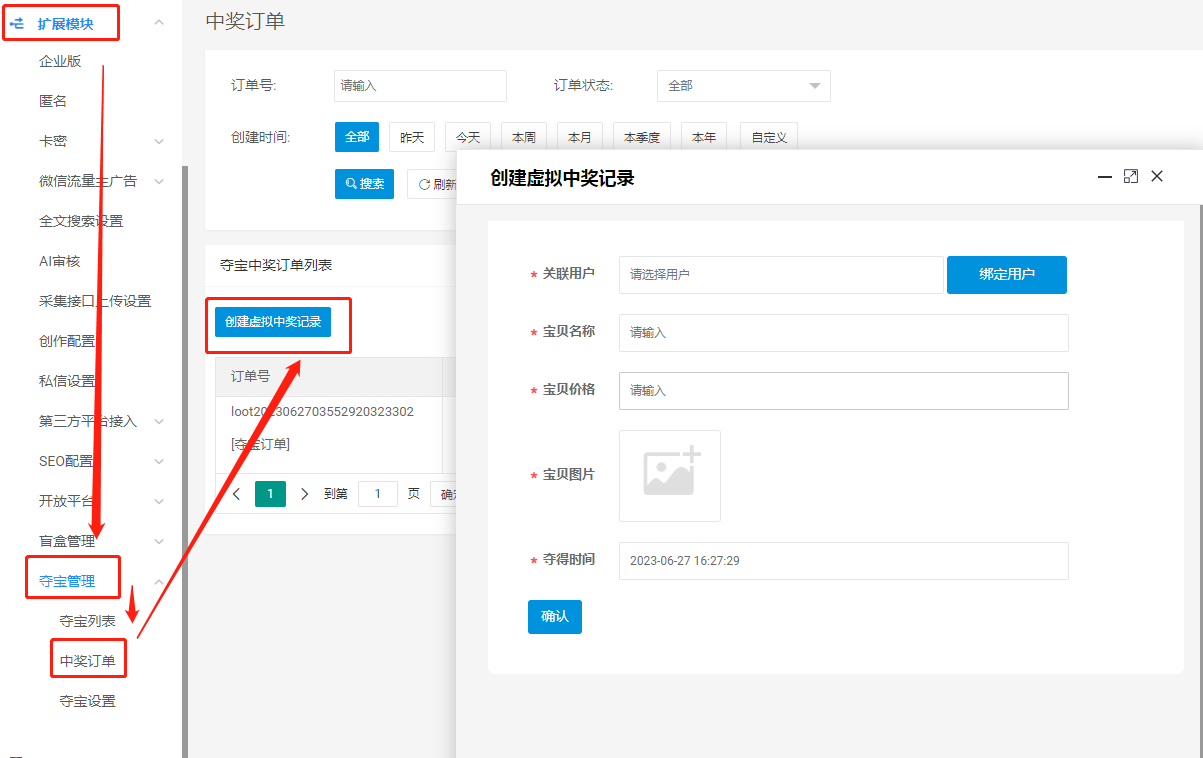
Task: Select 中奖订单 submenu item
Action: 88,661
